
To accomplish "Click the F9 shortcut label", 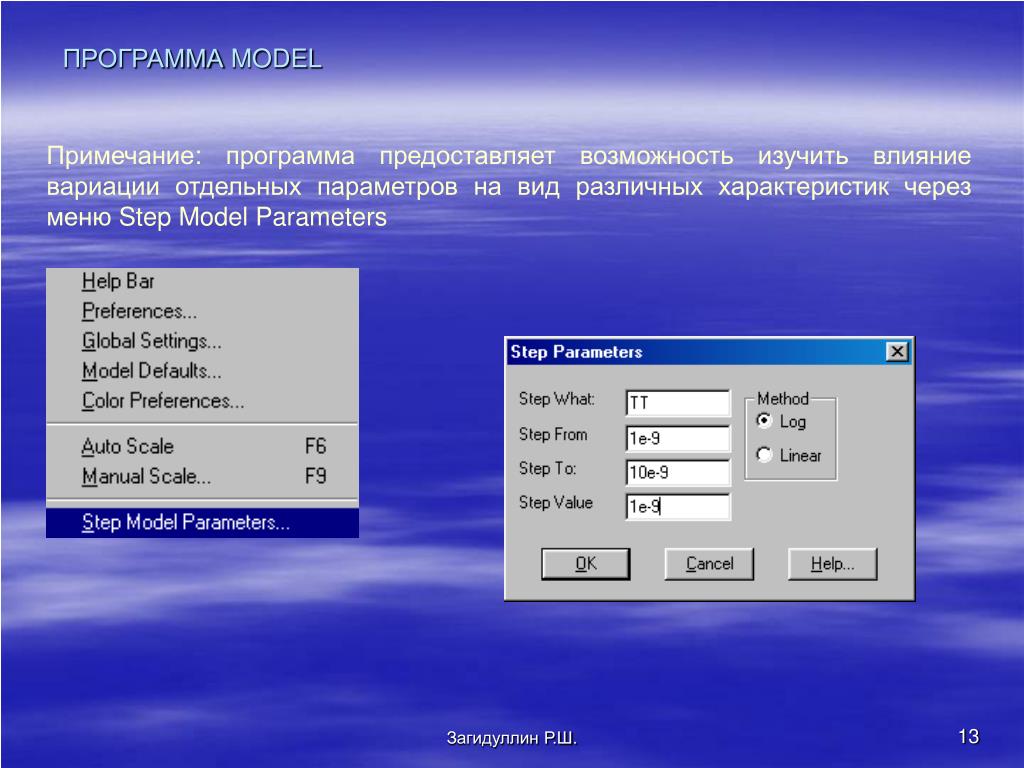I will point(315,476).
